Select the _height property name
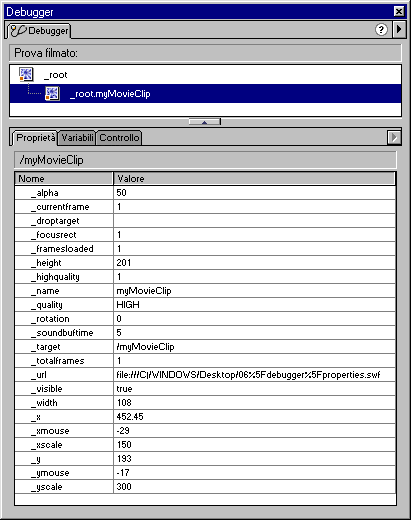The width and height of the screenshot is (411, 520). [x=46, y=263]
